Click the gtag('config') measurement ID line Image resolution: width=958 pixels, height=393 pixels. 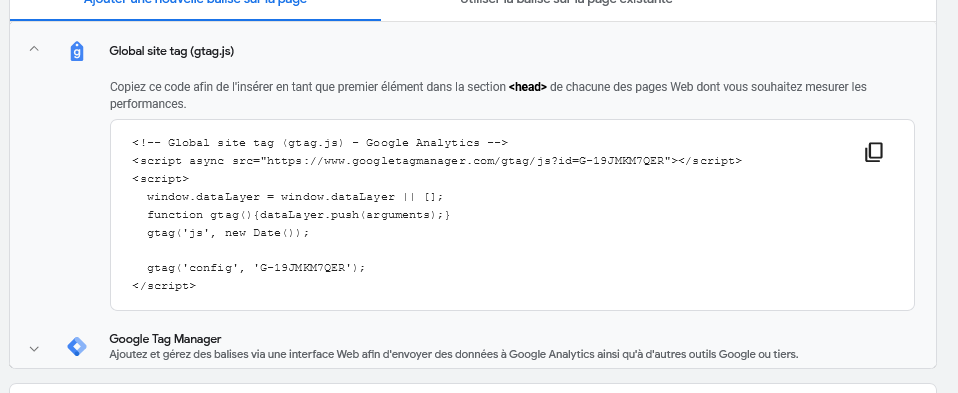tap(256, 268)
